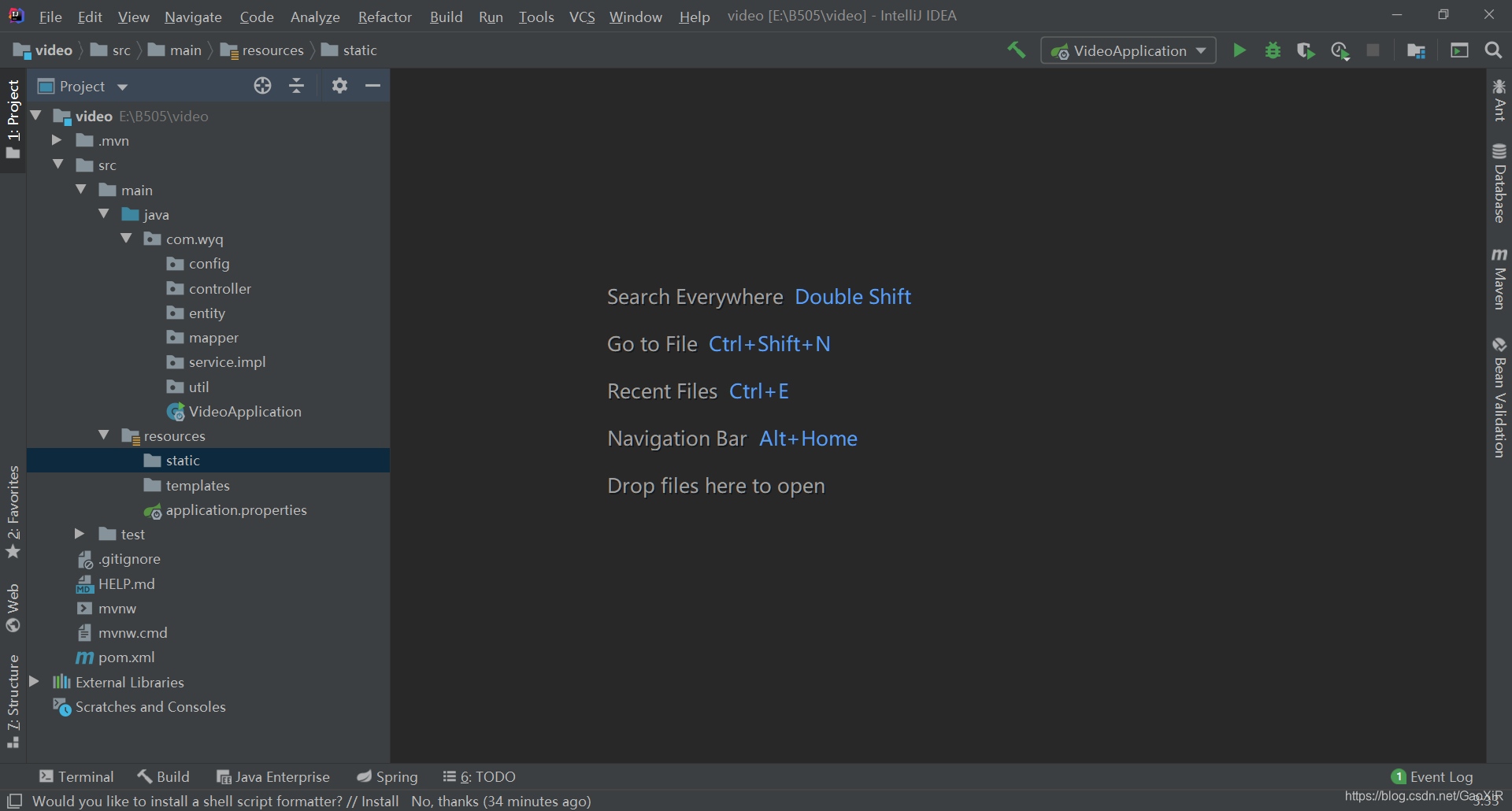Open Run Anything window icon
The height and width of the screenshot is (811, 1512).
pos(1459,50)
